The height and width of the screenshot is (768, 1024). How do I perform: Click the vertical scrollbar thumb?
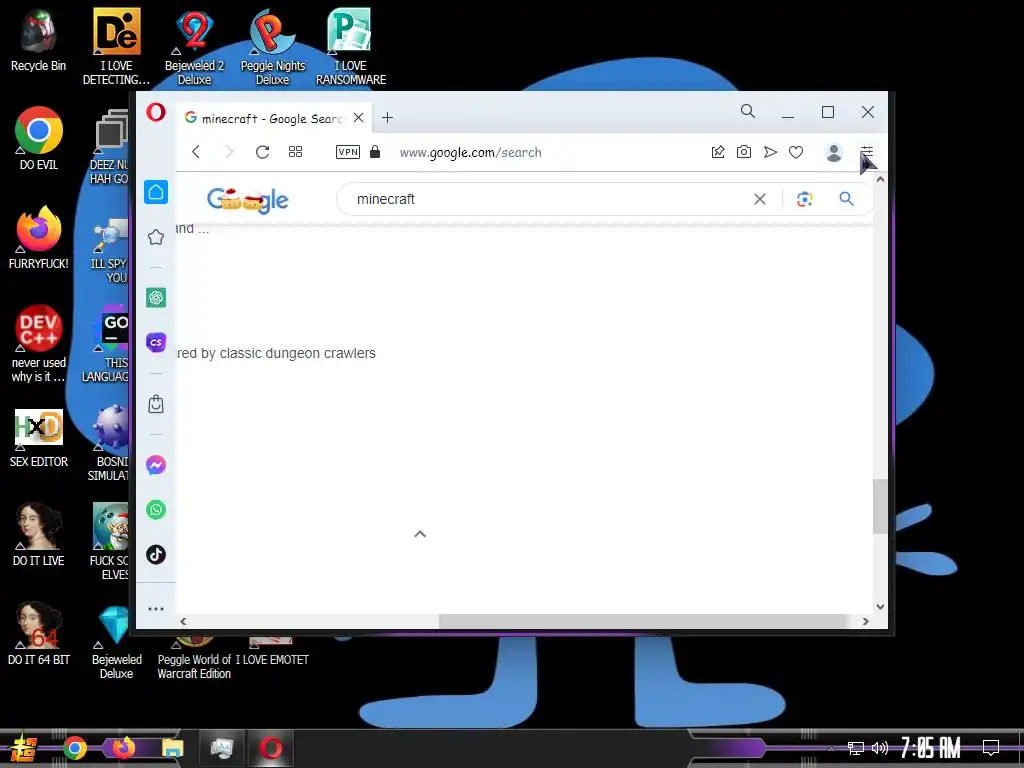coord(880,507)
